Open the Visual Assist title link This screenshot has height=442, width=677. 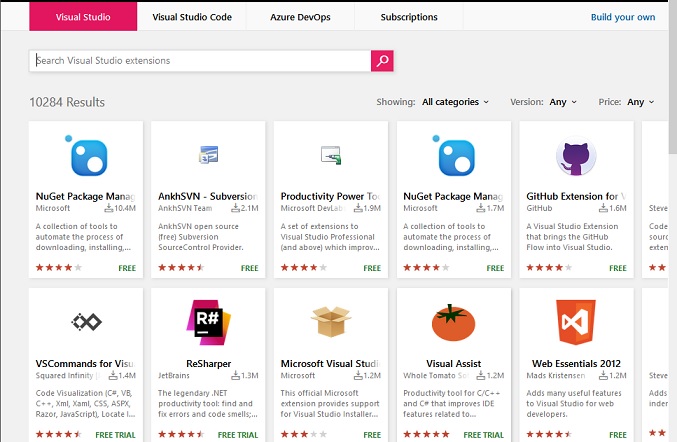point(453,364)
